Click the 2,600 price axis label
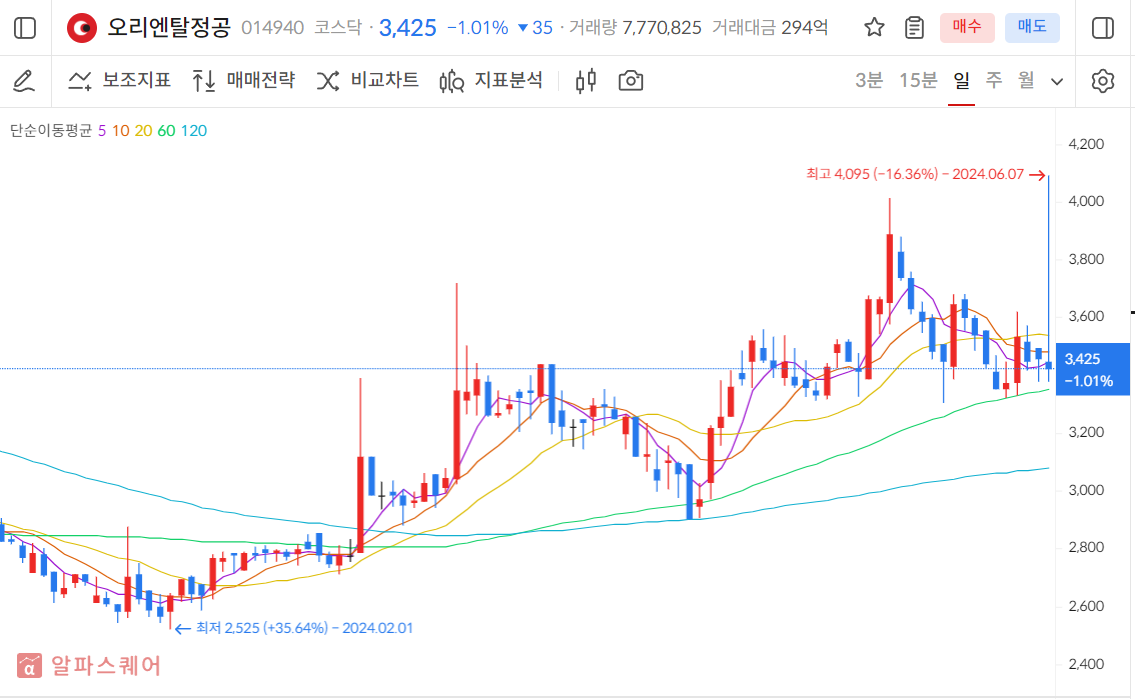 pos(1086,606)
